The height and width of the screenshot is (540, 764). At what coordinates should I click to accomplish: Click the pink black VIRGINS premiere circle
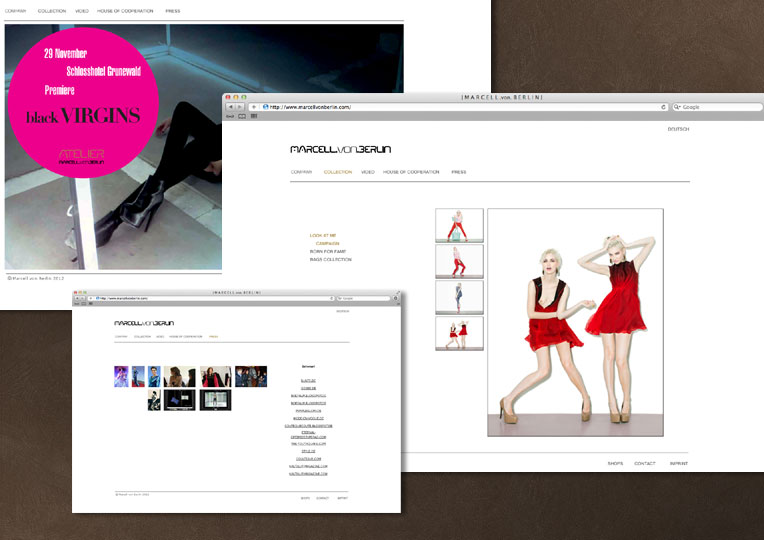click(x=83, y=102)
